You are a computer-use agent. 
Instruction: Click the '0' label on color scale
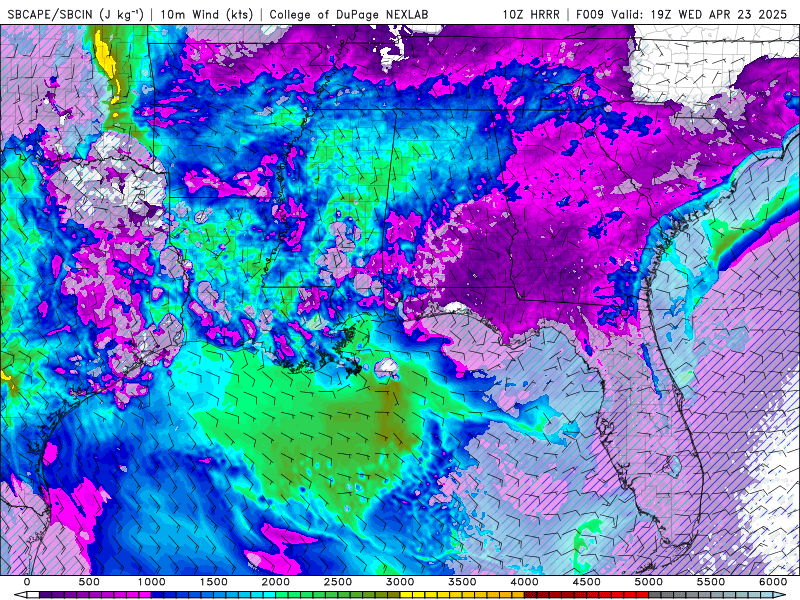coord(27,582)
